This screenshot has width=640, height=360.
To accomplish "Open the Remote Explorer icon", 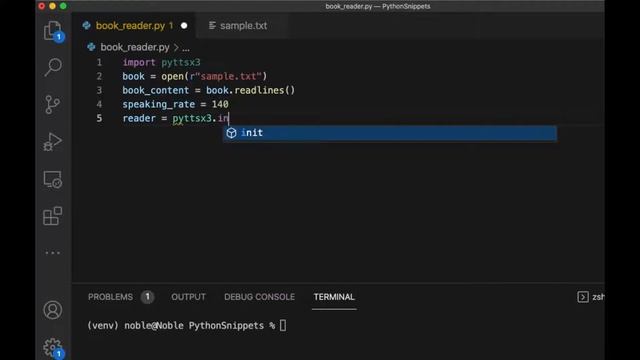I will click(53, 179).
